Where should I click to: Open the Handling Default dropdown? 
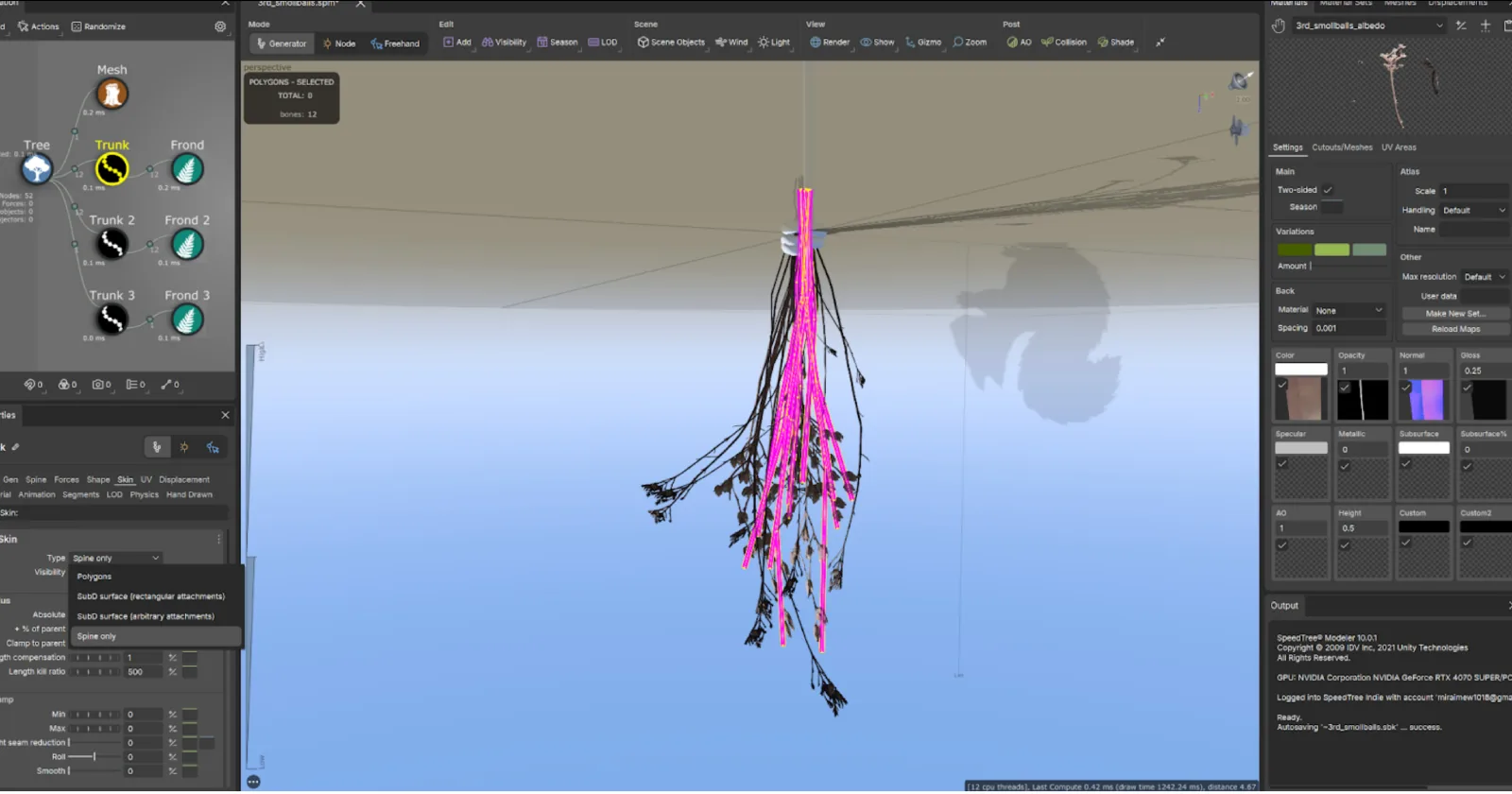(x=1474, y=211)
